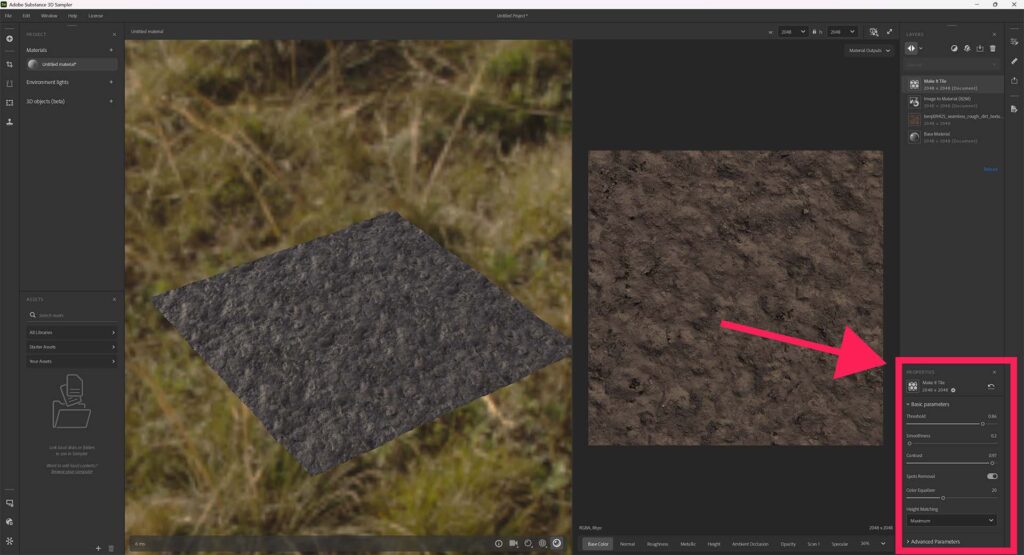Open the width resolution 2048 dropdown
This screenshot has height=555, width=1024.
pos(792,31)
